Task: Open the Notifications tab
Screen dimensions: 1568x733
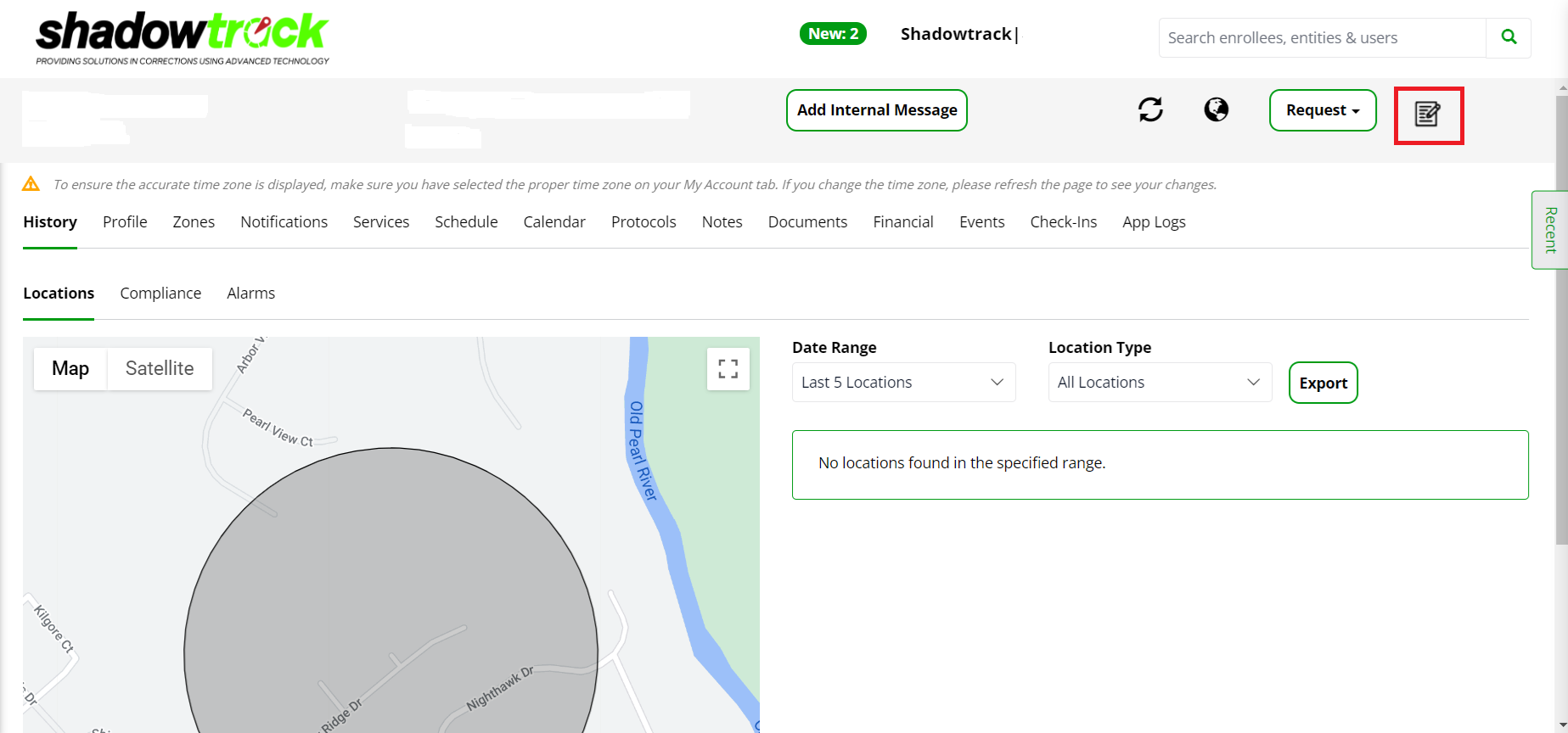Action: tap(284, 222)
